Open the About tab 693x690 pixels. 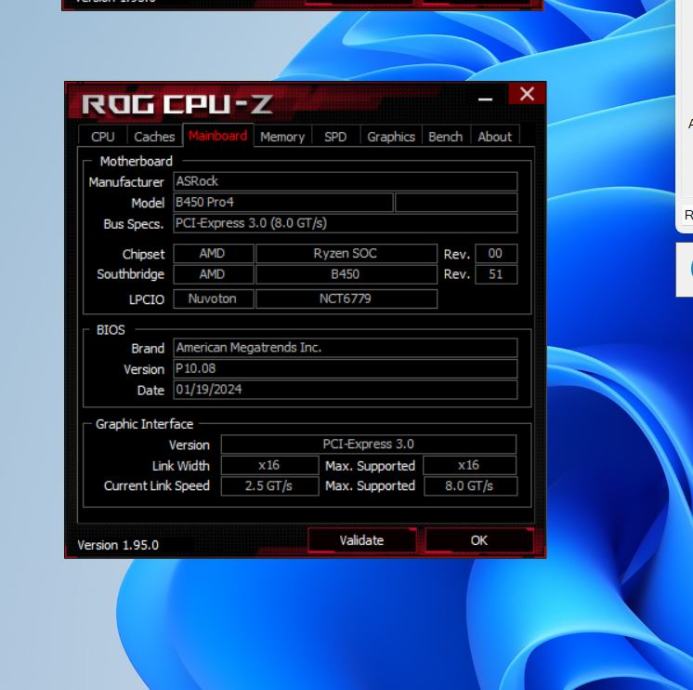point(495,137)
